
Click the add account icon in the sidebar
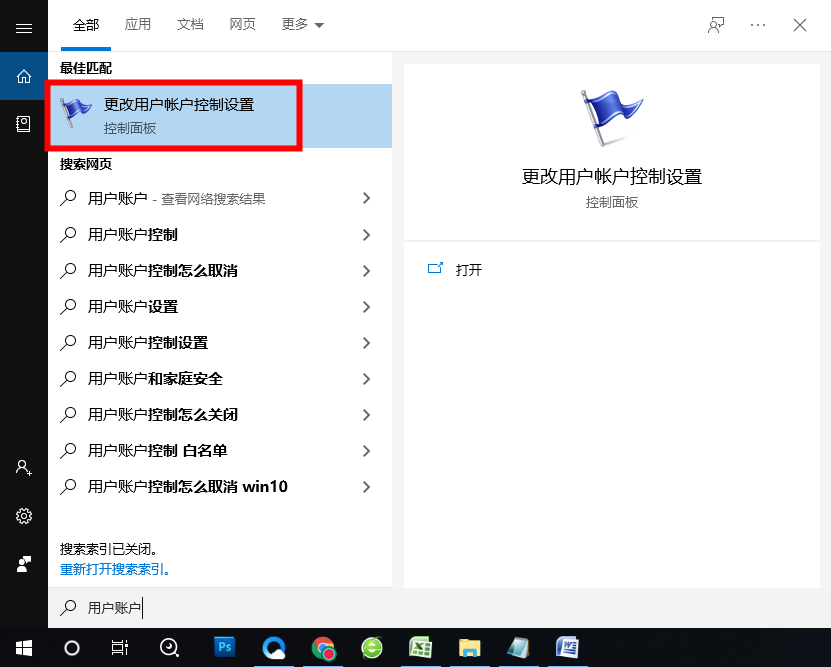click(24, 468)
